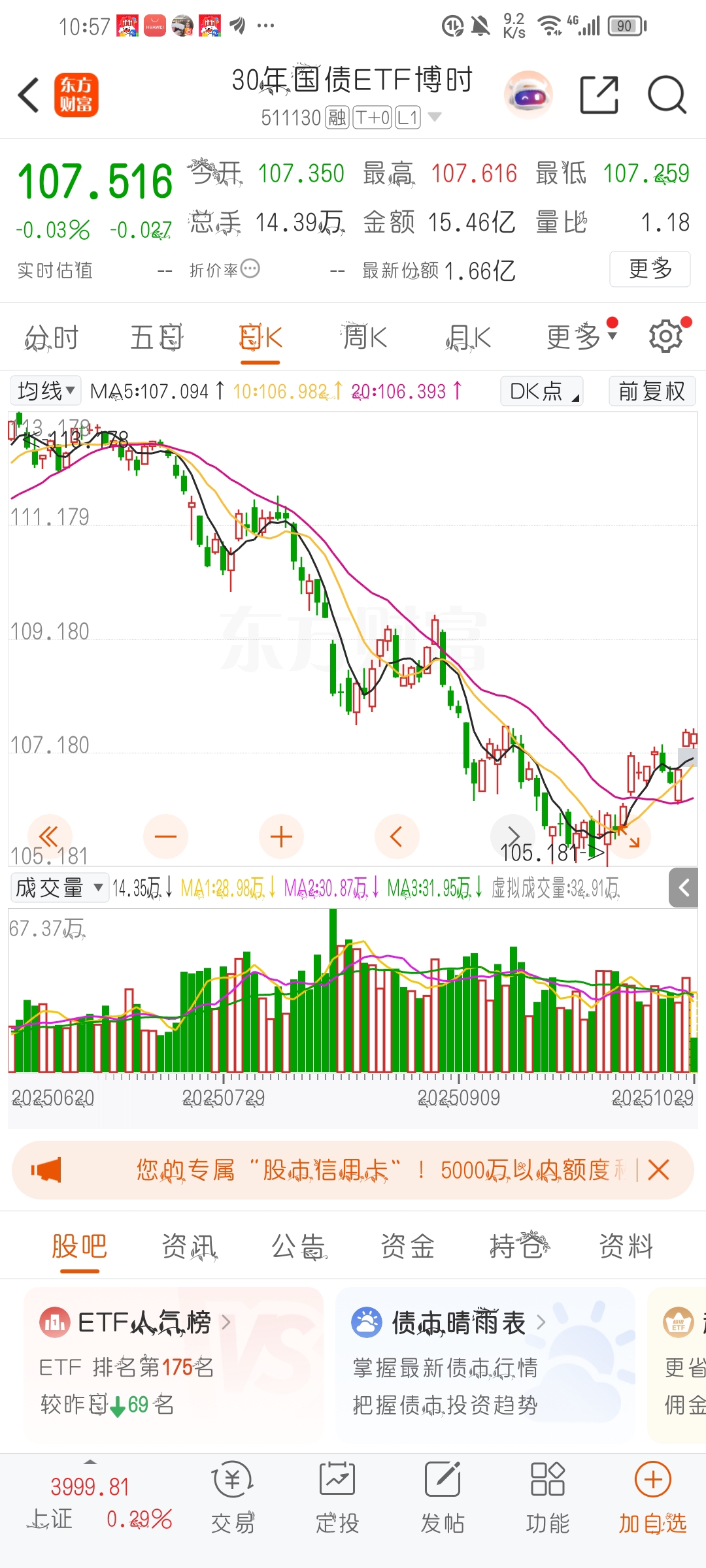
Task: Tap the 融 margin tag
Action: (x=337, y=118)
